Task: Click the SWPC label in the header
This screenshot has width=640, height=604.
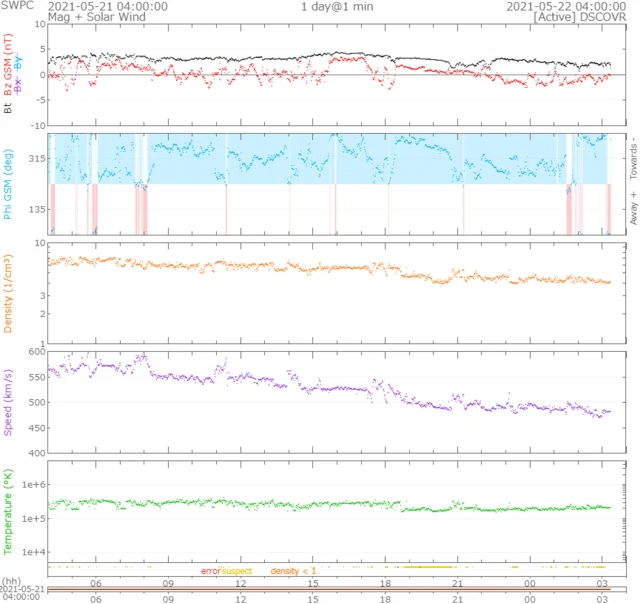Action: (x=17, y=6)
